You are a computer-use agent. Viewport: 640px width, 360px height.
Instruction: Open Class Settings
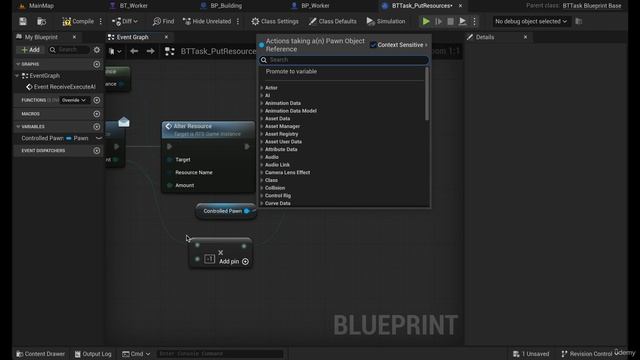pos(275,21)
